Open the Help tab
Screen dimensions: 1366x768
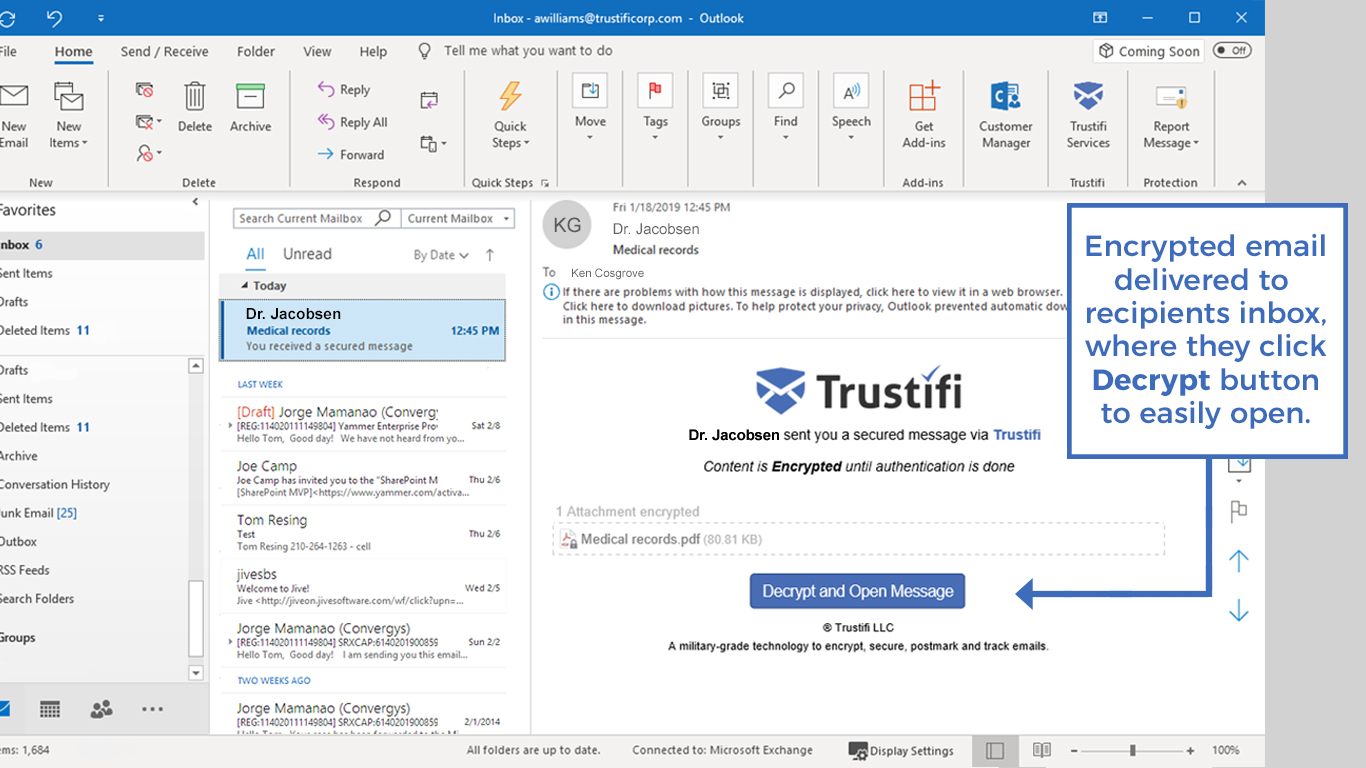[373, 51]
